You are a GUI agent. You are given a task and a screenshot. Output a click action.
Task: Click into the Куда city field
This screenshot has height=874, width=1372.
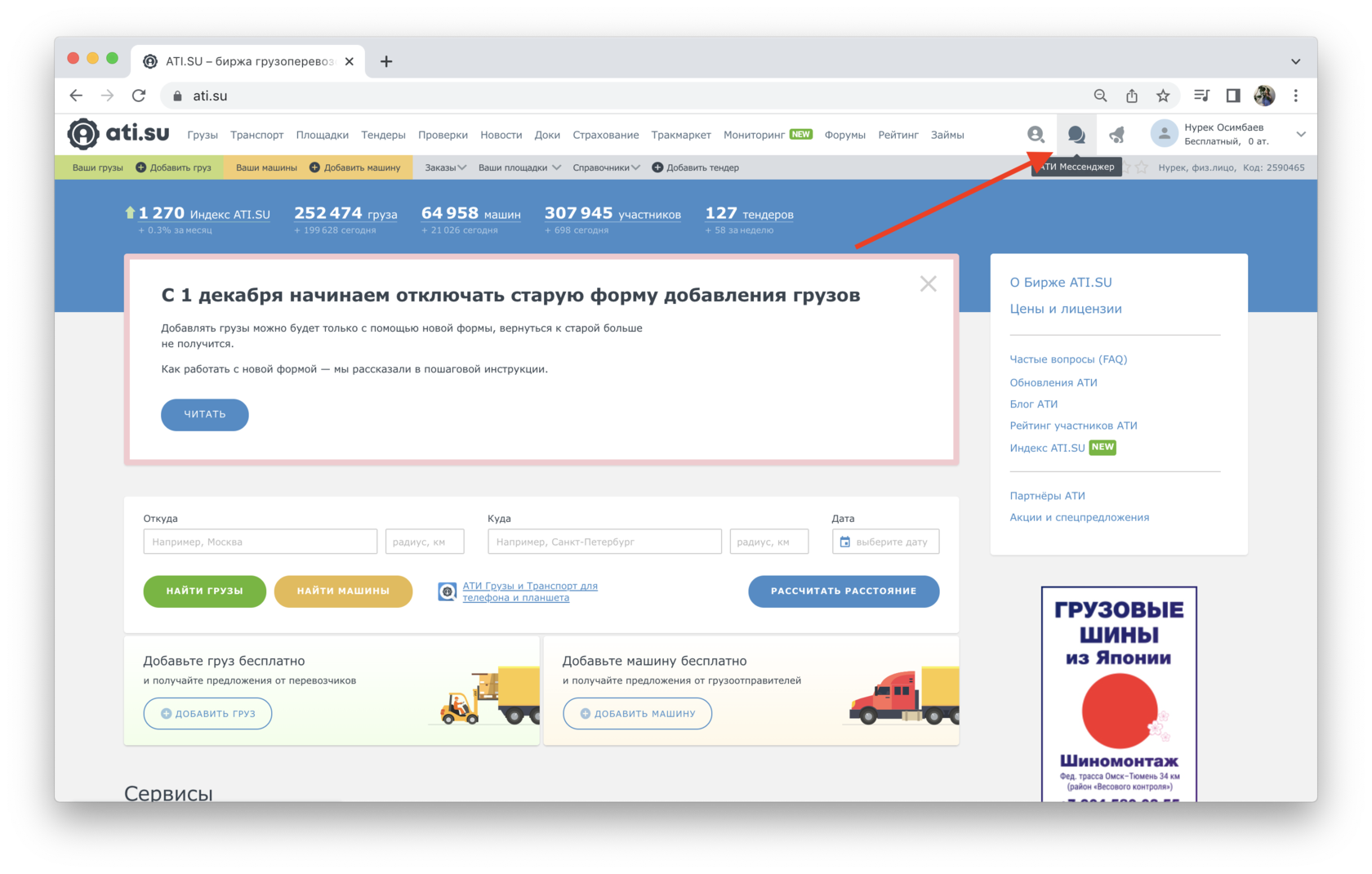[x=604, y=542]
